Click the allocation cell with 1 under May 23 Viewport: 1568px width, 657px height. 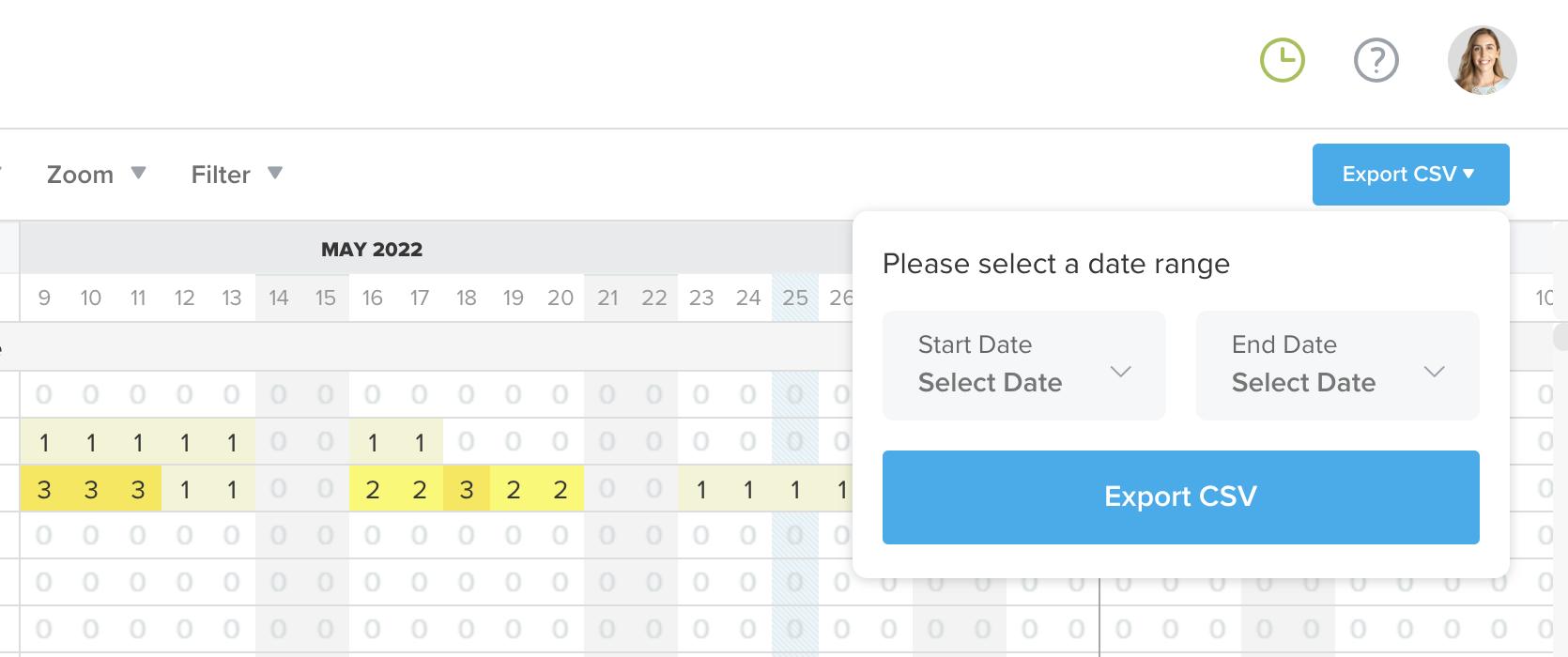tap(701, 489)
